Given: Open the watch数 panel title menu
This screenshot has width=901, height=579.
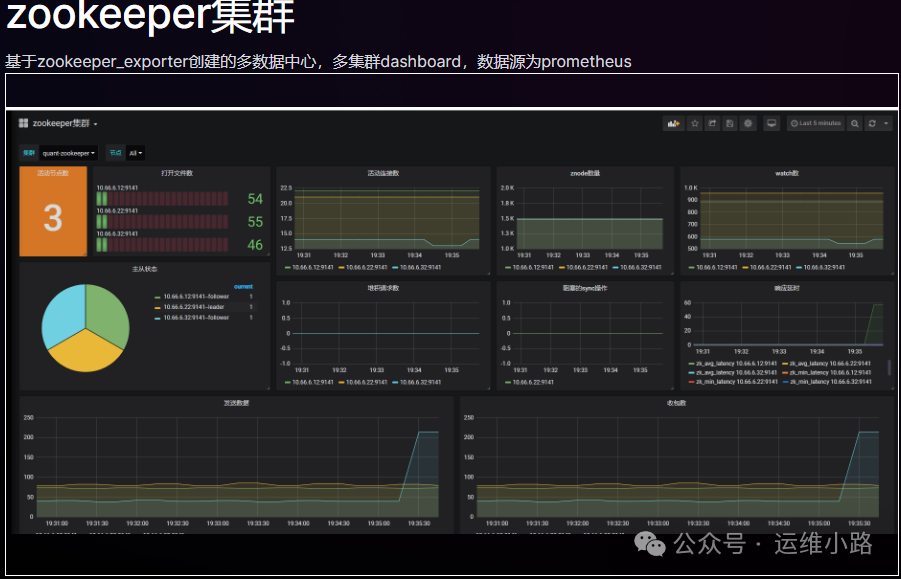Looking at the screenshot, I should click(x=787, y=173).
